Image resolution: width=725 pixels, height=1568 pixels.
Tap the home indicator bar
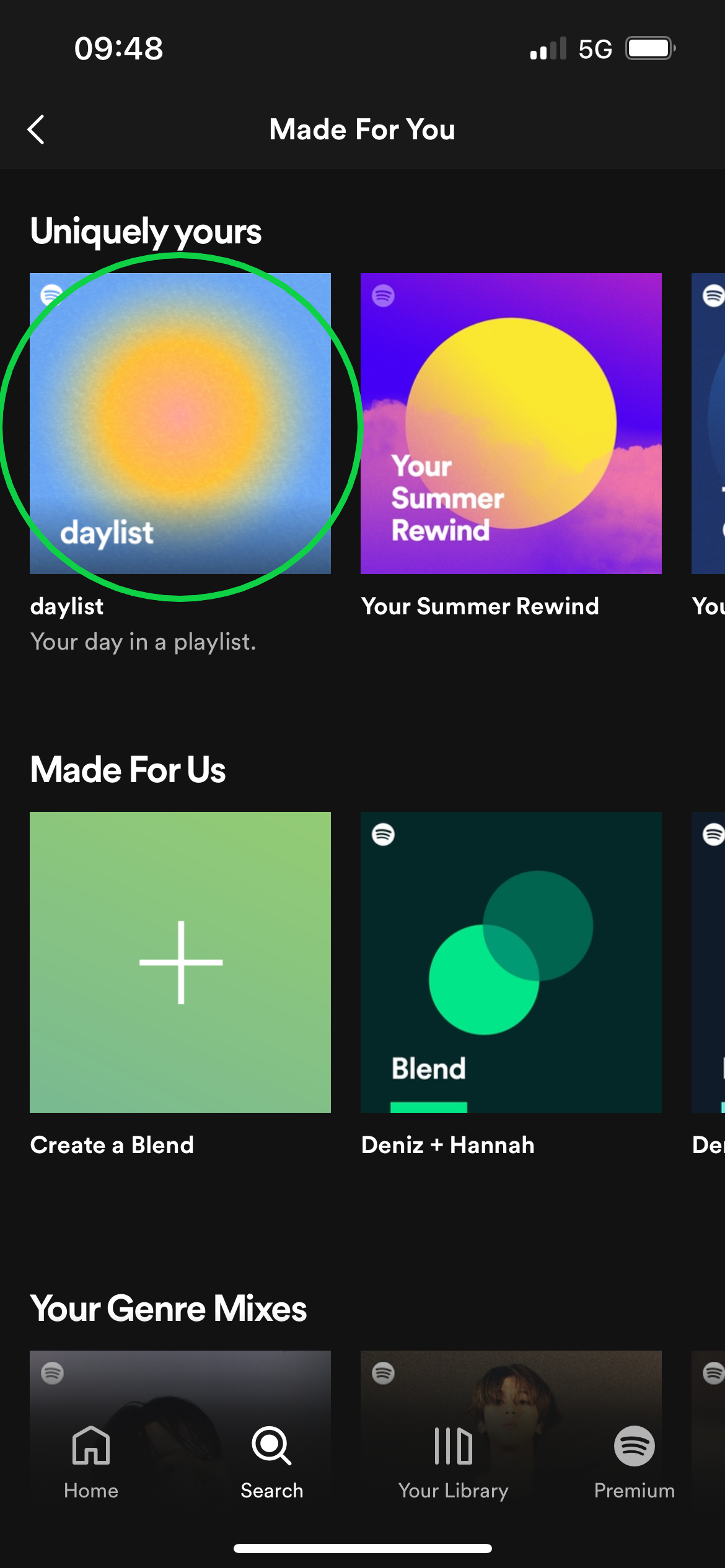[362, 1548]
